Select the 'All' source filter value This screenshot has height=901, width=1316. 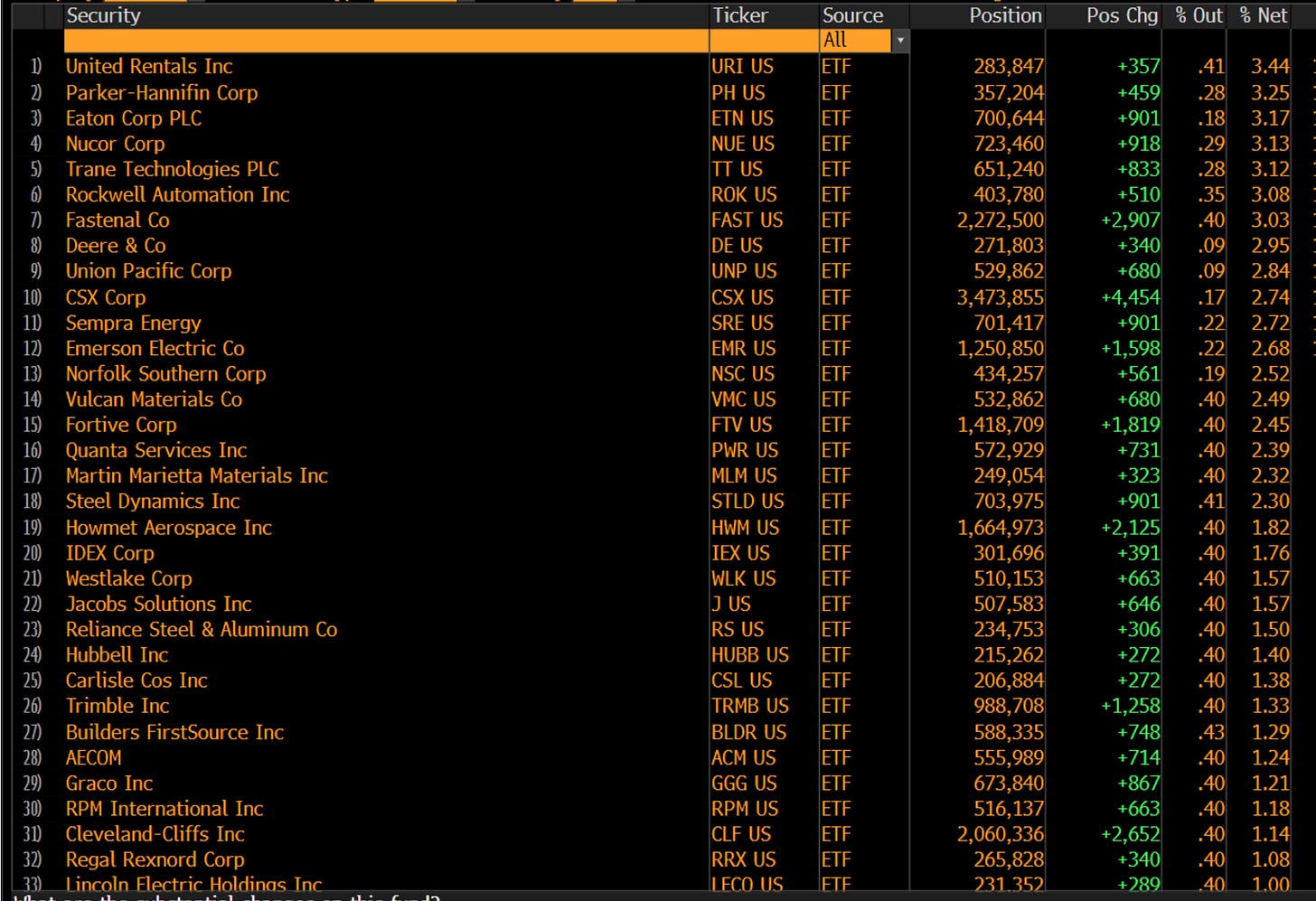[855, 41]
